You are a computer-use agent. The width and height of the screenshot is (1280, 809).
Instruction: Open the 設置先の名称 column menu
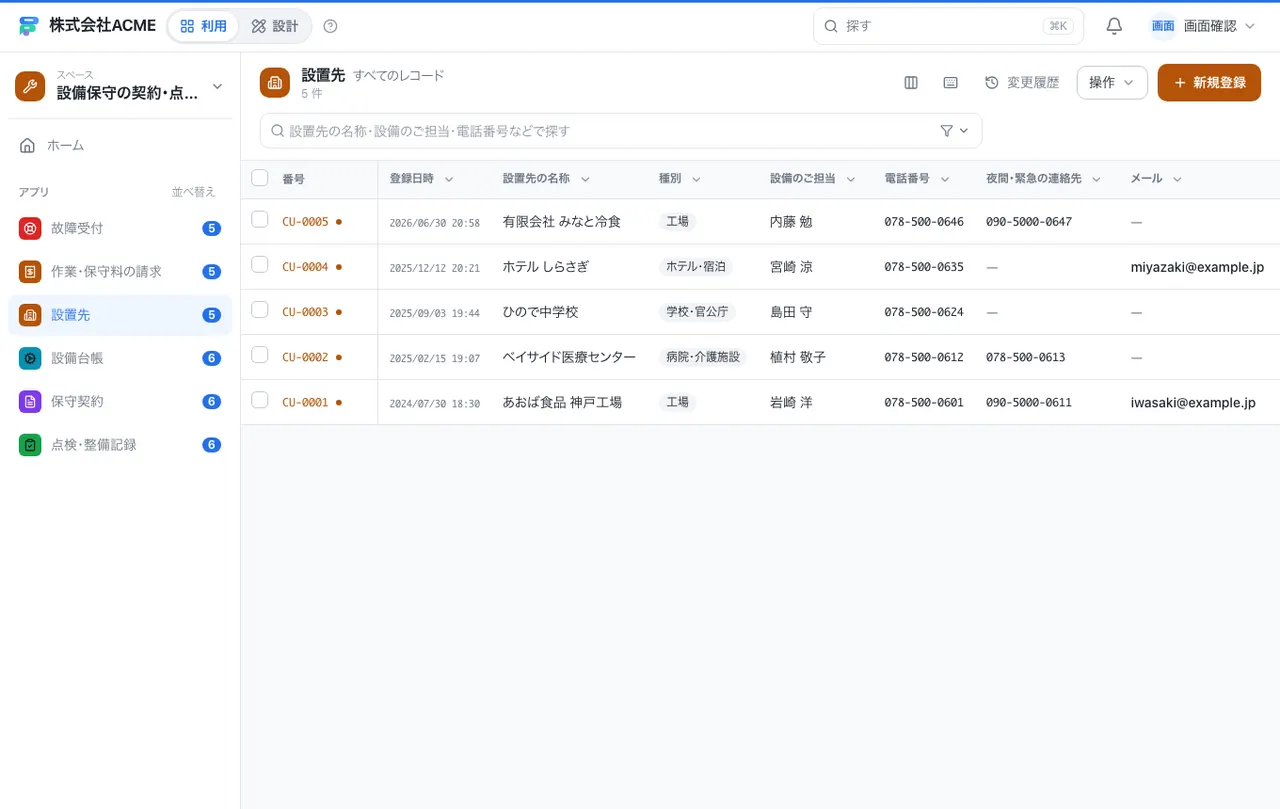click(585, 179)
